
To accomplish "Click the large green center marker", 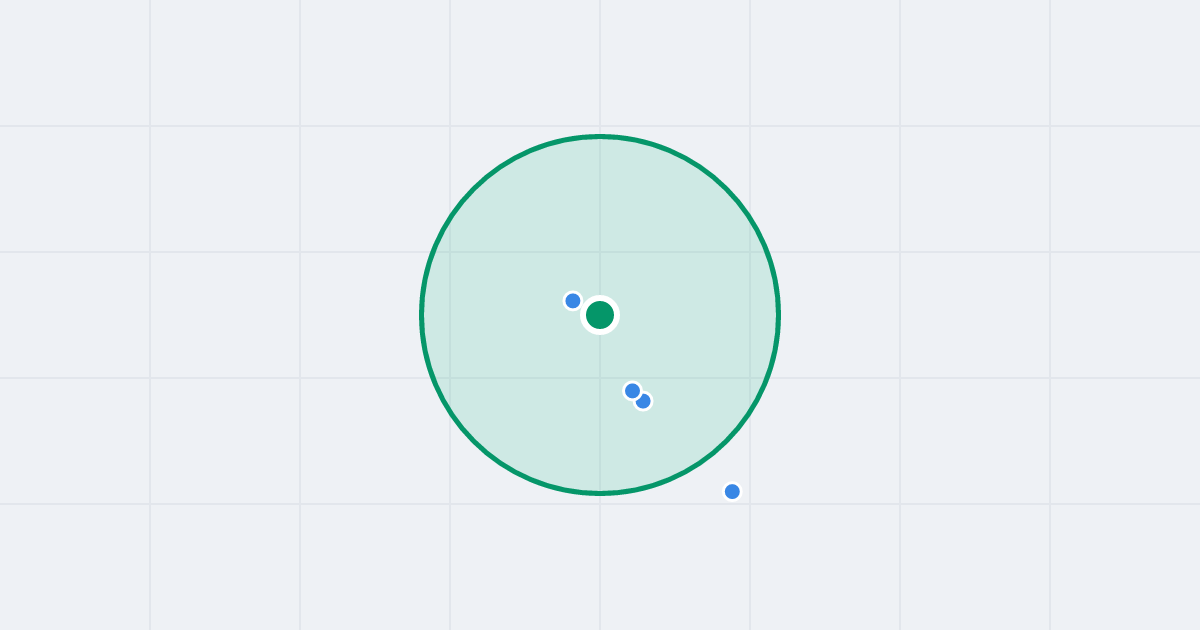I will 600,315.
